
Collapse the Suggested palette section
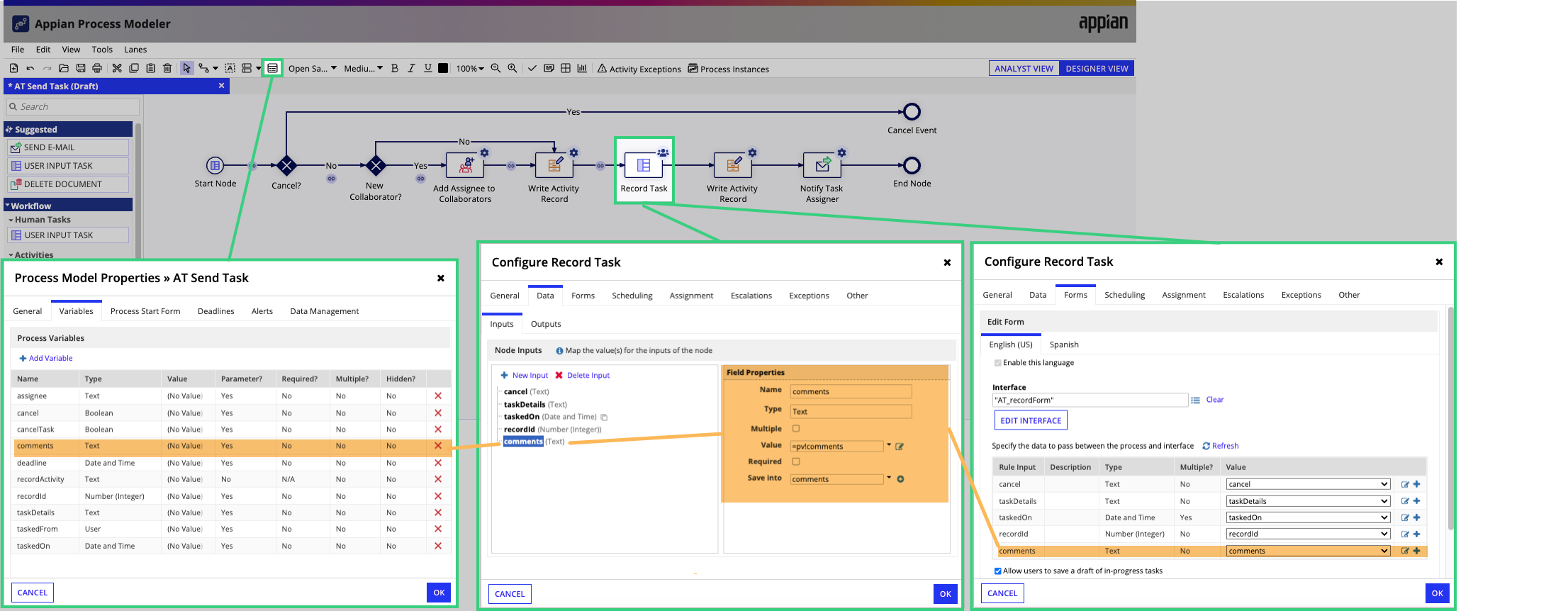tap(68, 130)
